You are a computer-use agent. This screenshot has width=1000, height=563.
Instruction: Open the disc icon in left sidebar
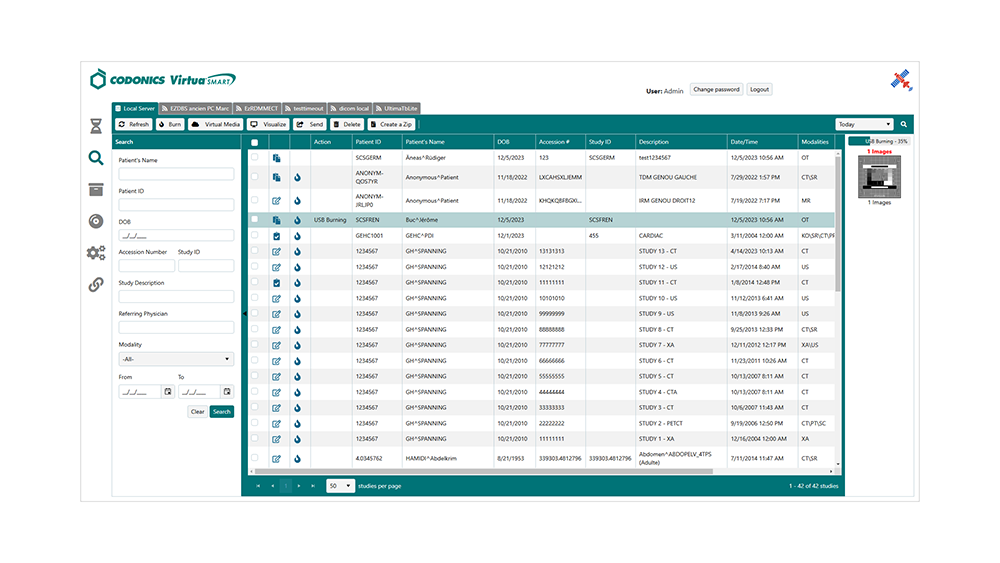click(x=96, y=221)
